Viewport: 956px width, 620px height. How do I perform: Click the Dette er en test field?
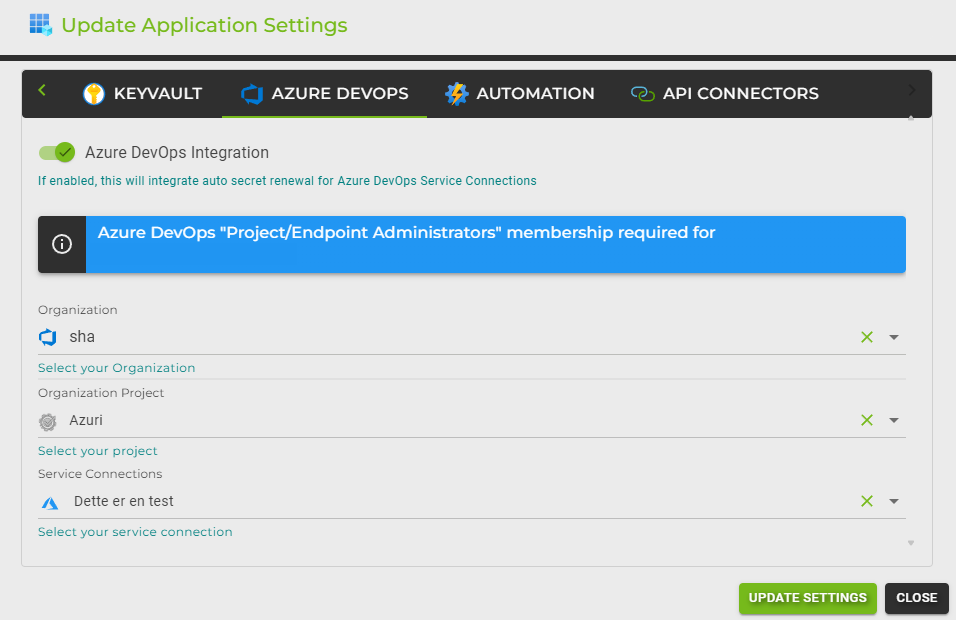[x=471, y=501]
